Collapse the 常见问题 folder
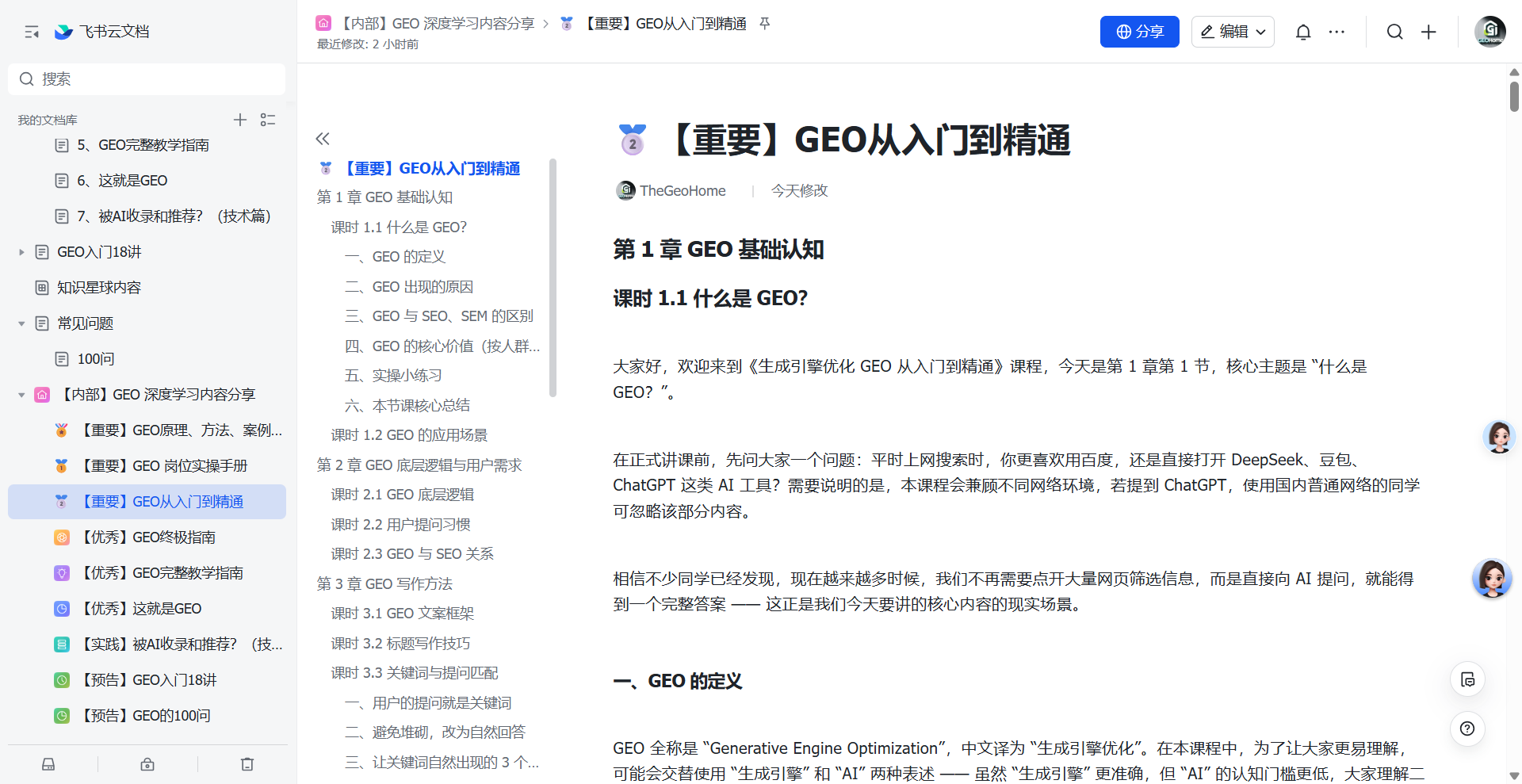Image resolution: width=1522 pixels, height=784 pixels. coord(21,323)
